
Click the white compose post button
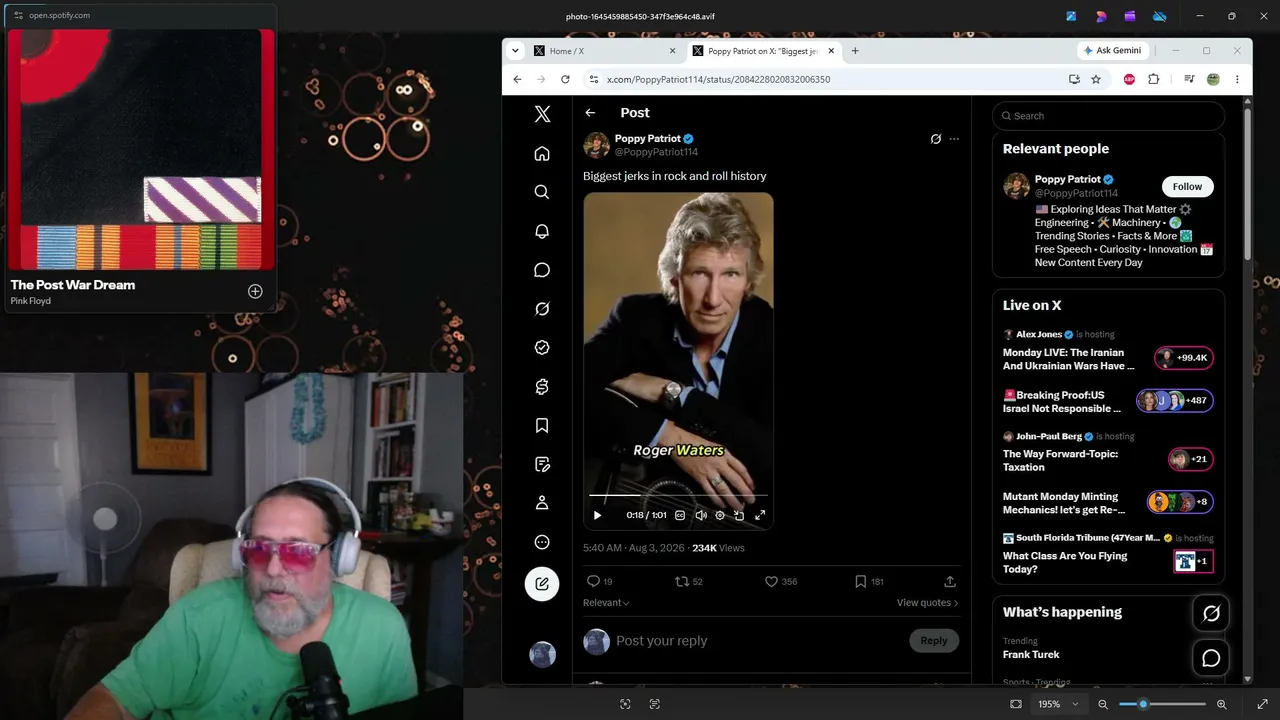pos(542,584)
